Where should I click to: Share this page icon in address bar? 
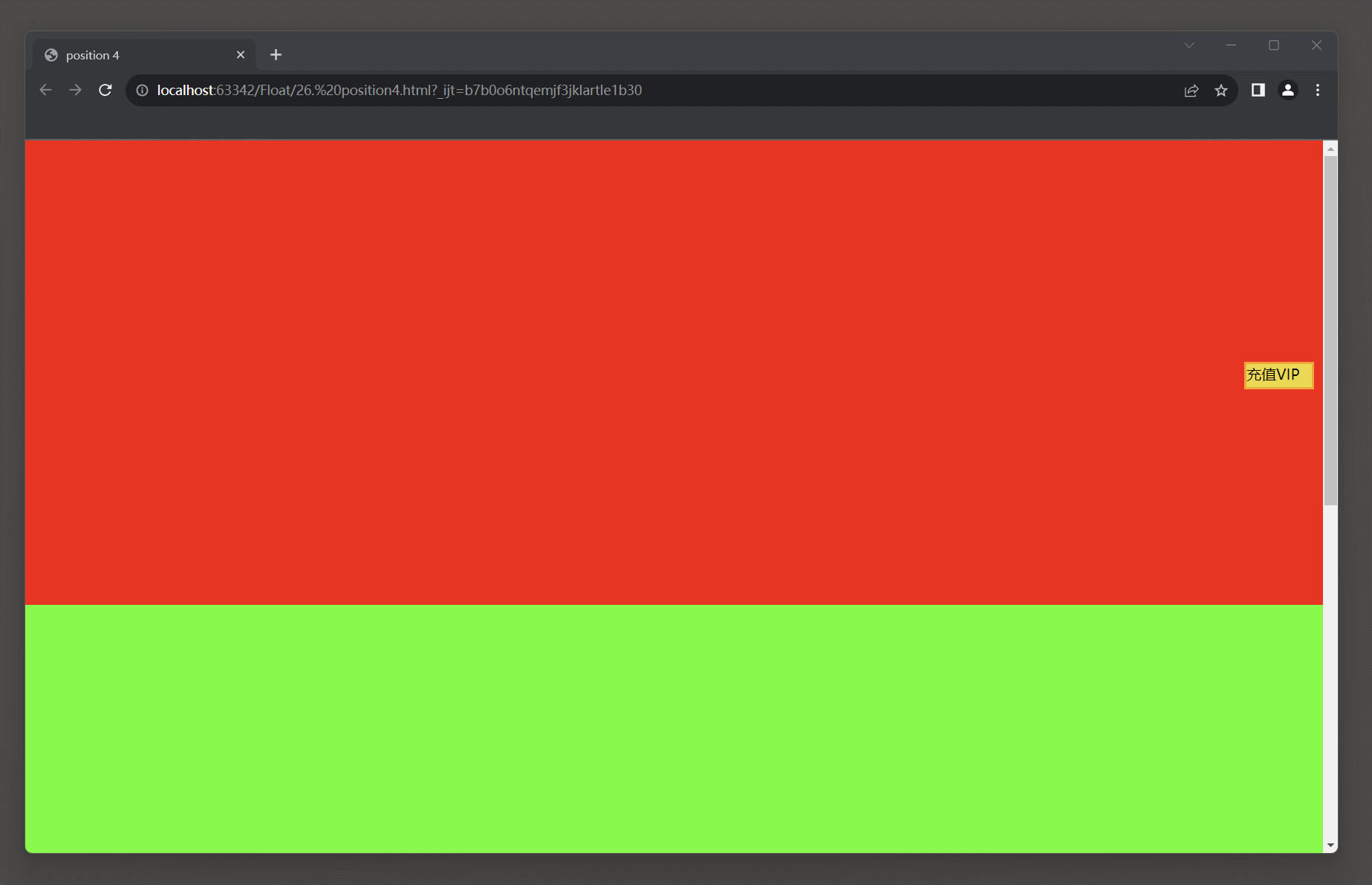point(1191,90)
